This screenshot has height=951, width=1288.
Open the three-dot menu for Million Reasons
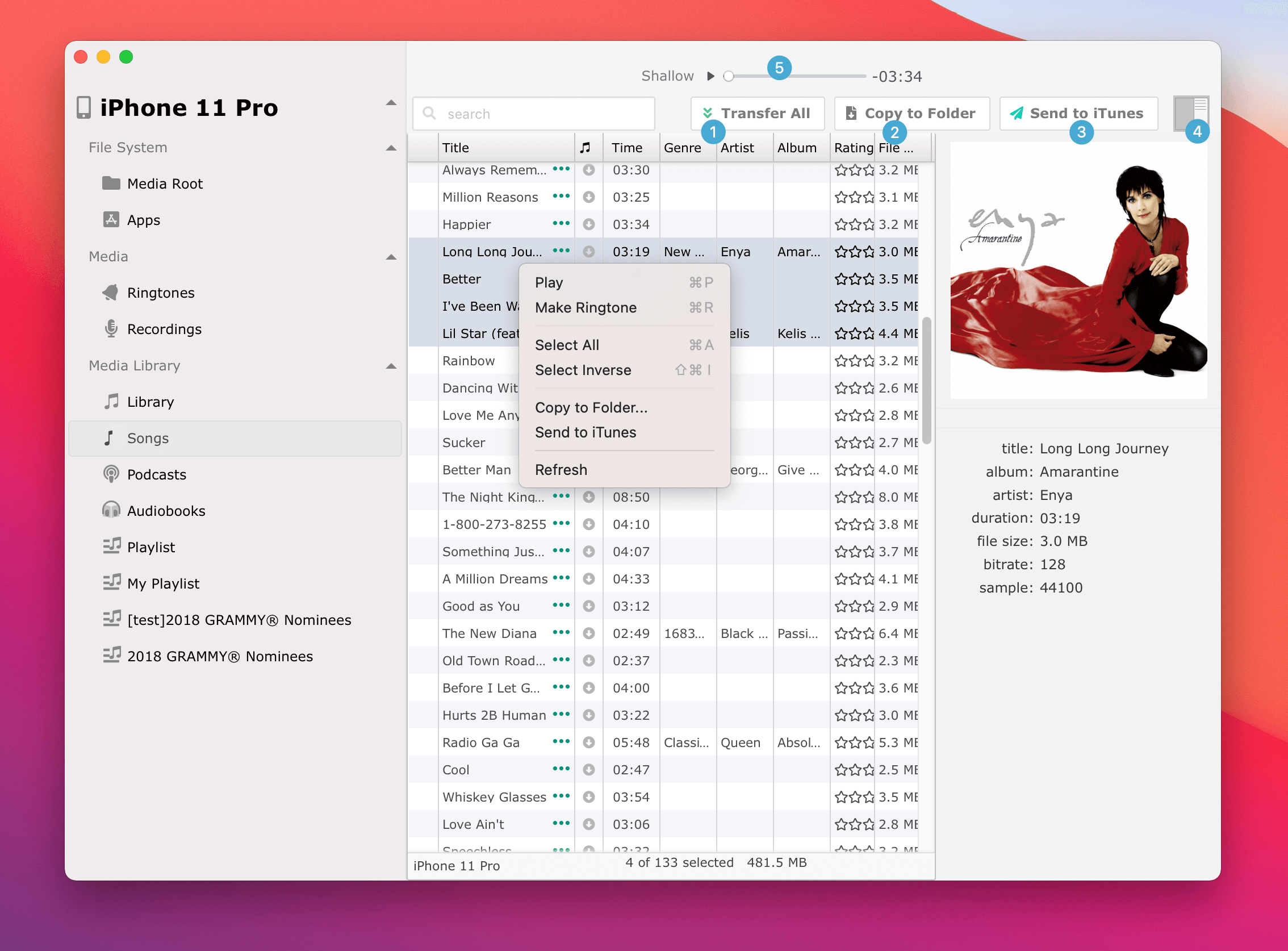click(x=561, y=197)
